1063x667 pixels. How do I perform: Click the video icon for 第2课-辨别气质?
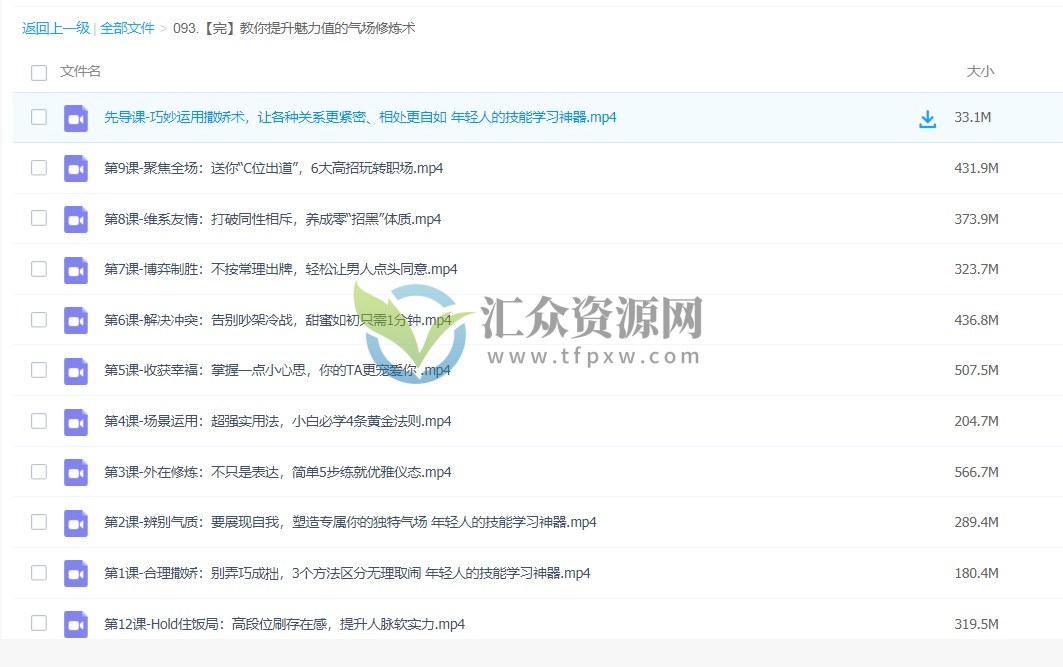pos(76,522)
